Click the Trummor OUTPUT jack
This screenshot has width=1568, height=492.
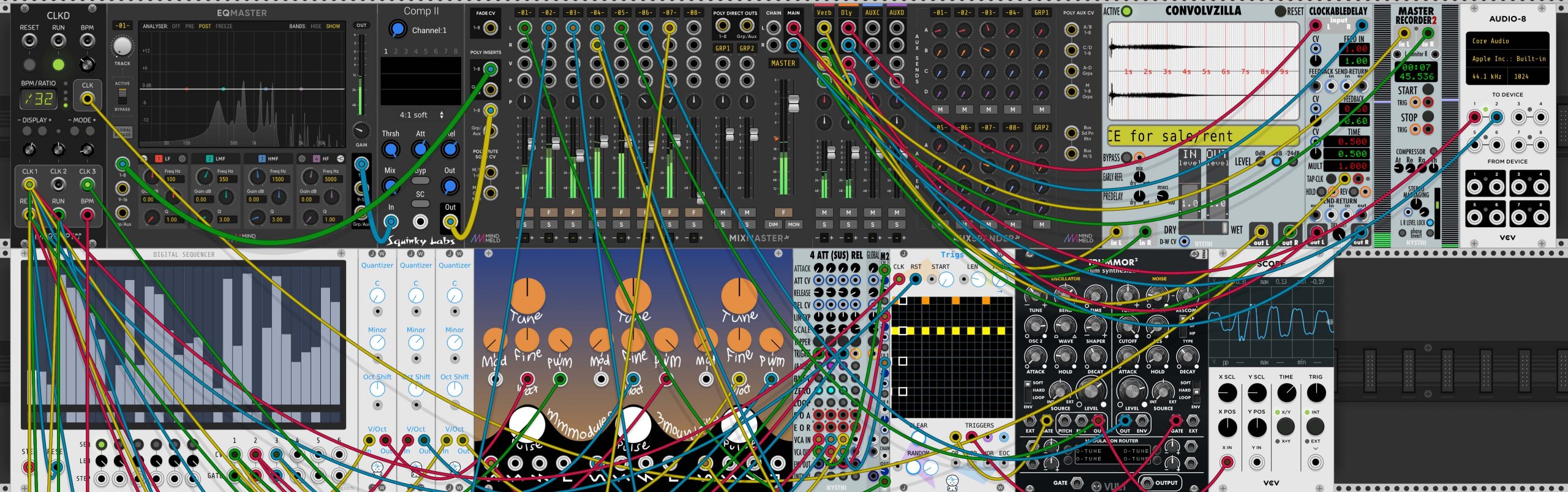coord(1147,483)
